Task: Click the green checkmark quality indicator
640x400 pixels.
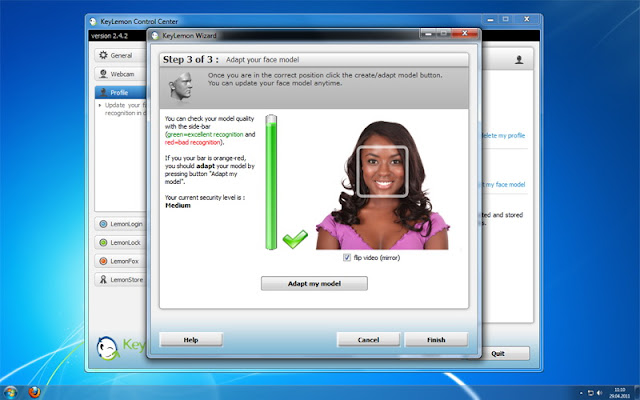Action: (x=295, y=239)
